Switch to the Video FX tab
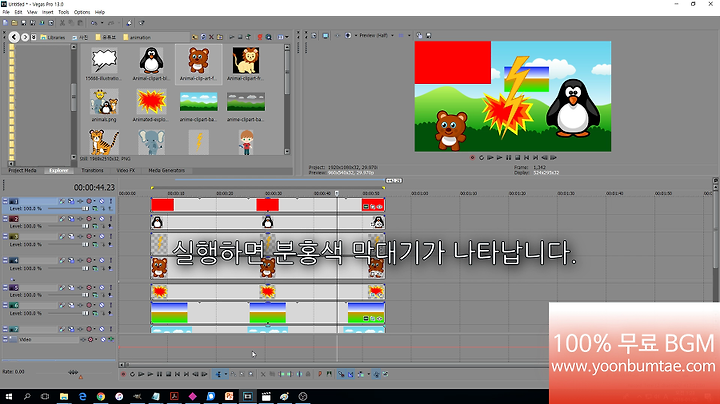This screenshot has height=404, width=720. (x=125, y=170)
